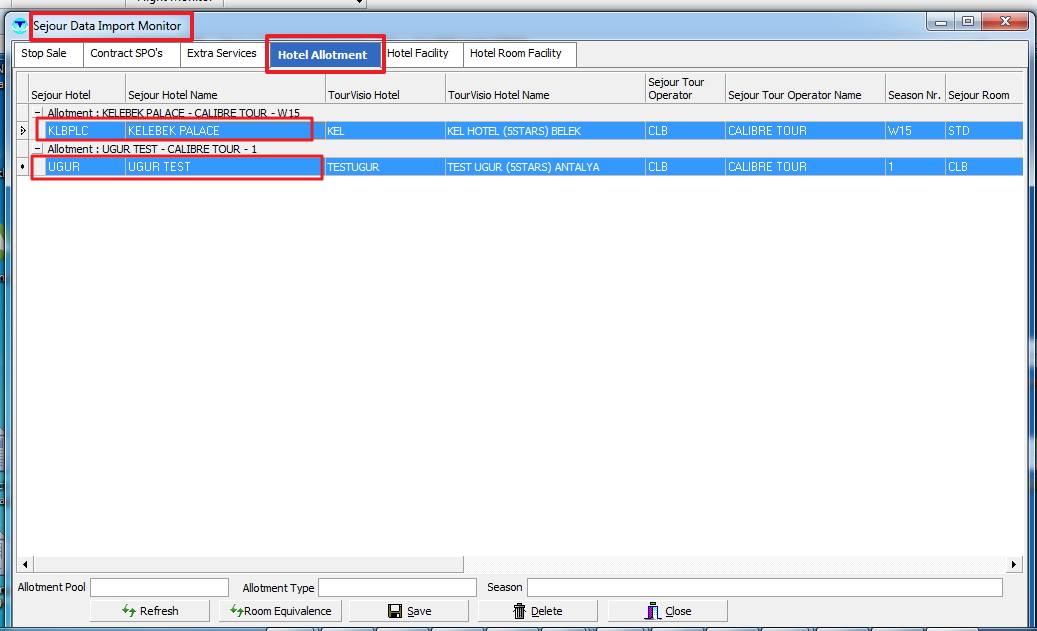
Task: Click the Refresh button with green arrows
Action: coord(150,611)
